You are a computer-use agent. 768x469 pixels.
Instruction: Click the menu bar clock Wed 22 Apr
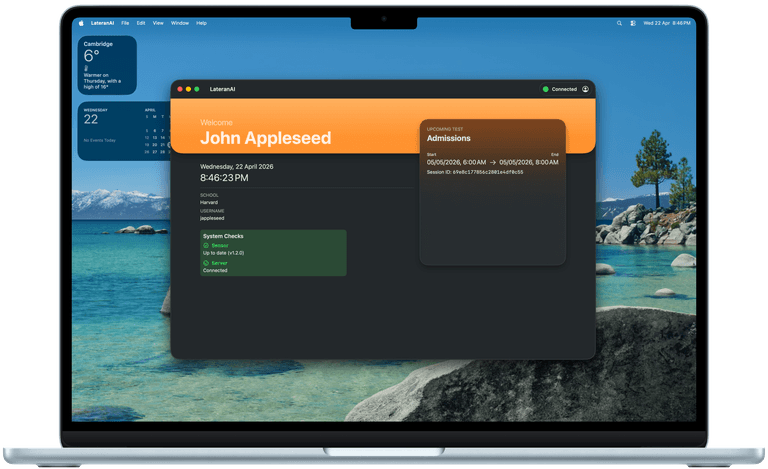tap(667, 23)
